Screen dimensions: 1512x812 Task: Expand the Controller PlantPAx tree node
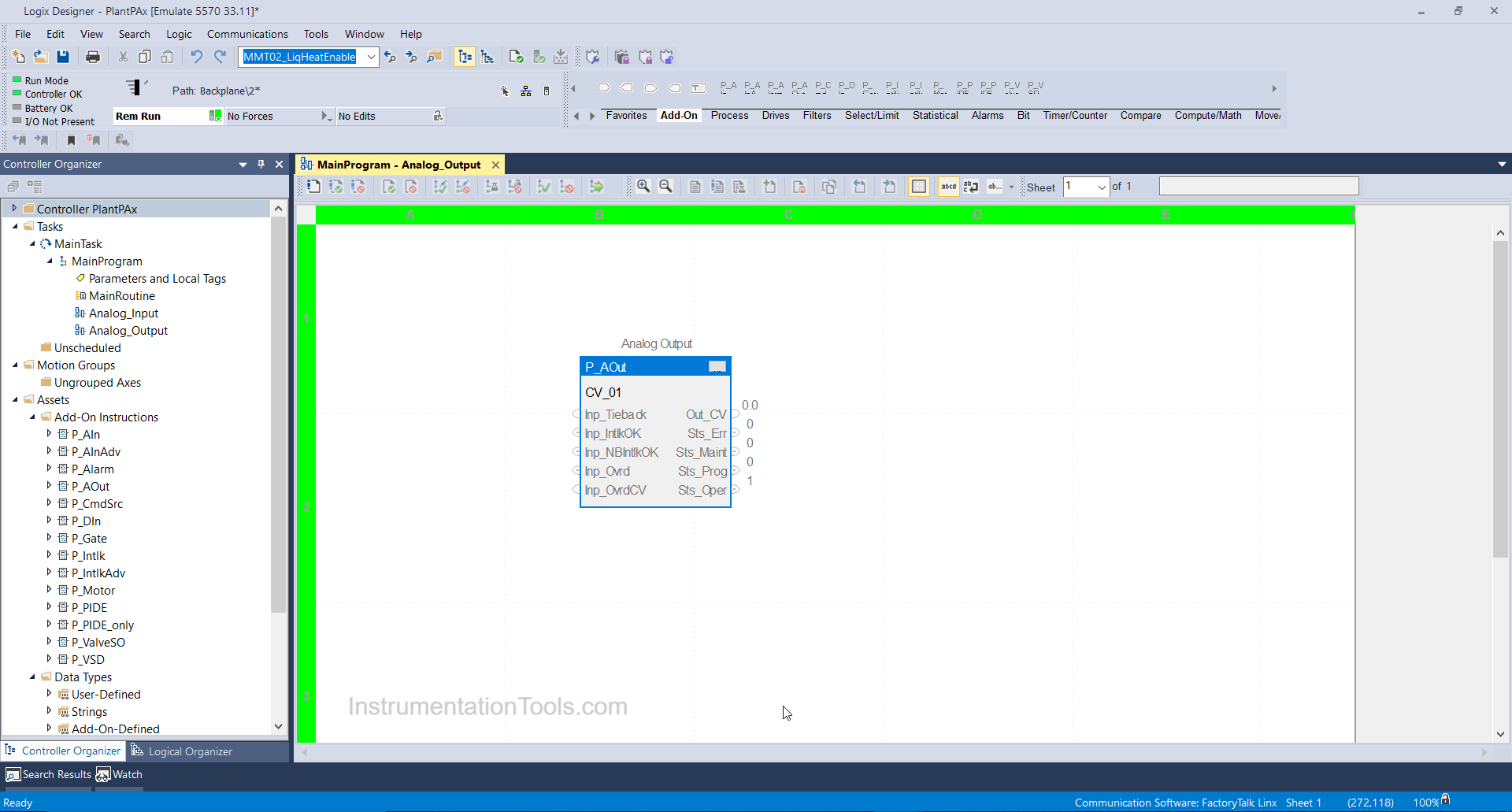tap(14, 209)
